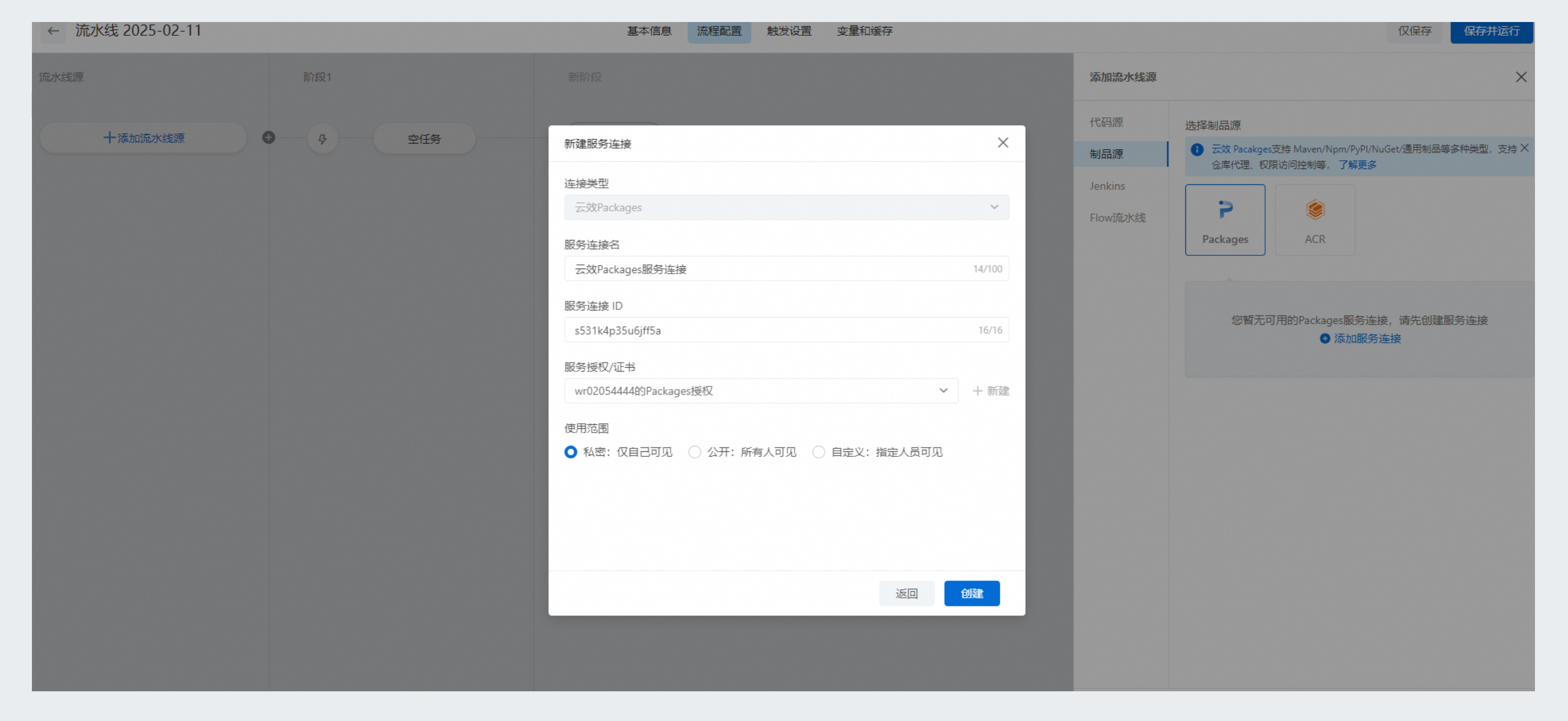The width and height of the screenshot is (1568, 721).
Task: Click 添加服务连接 link
Action: point(1360,338)
